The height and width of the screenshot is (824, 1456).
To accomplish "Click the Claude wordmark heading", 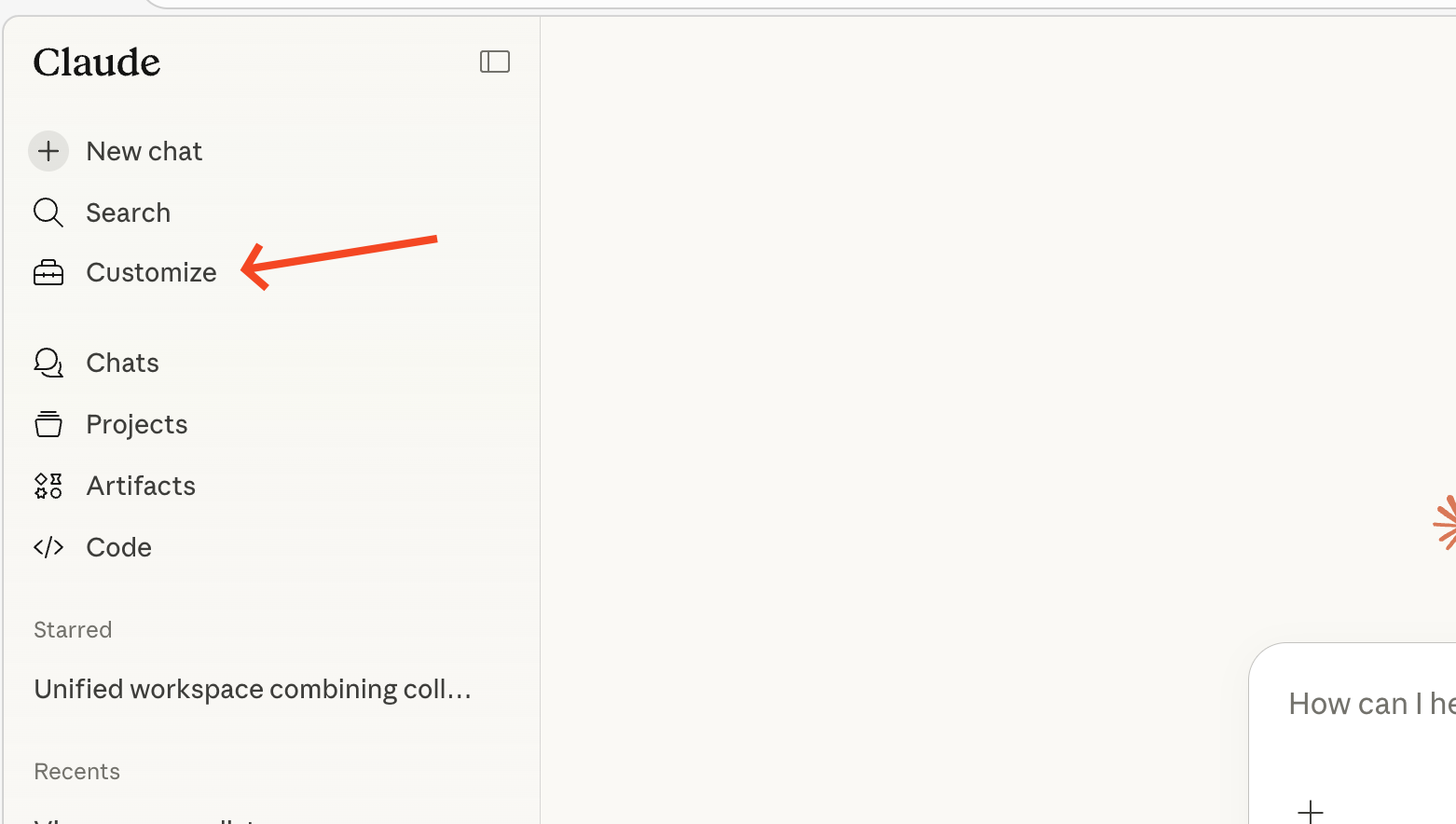I will [96, 62].
